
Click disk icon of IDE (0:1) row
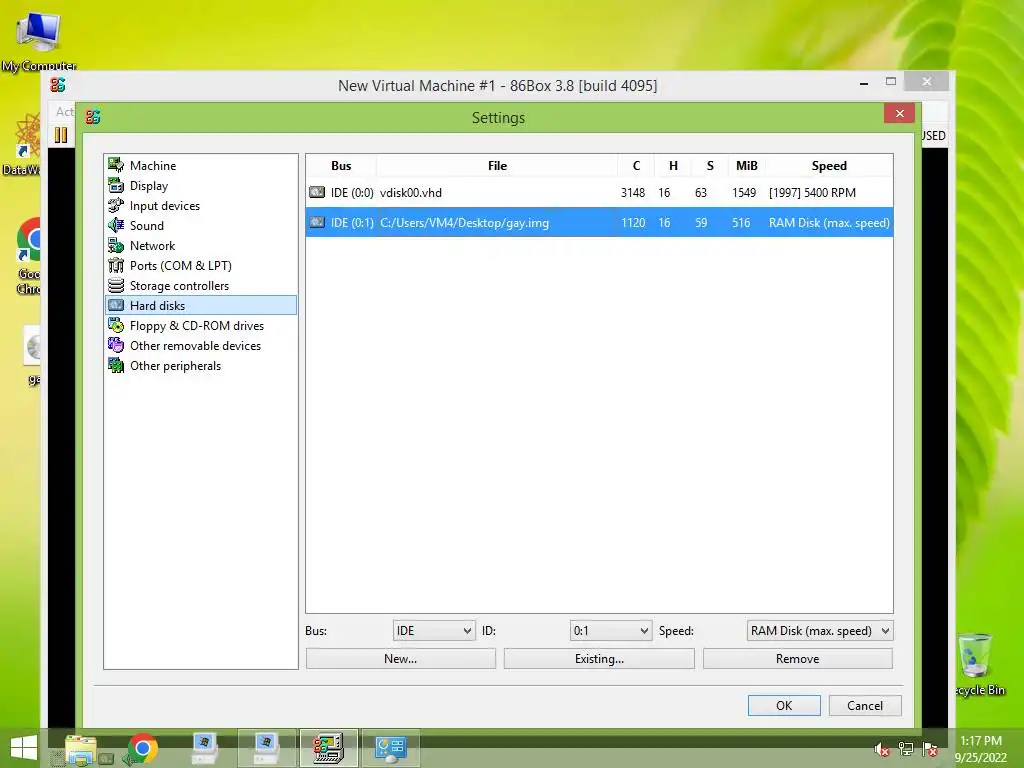pyautogui.click(x=317, y=223)
